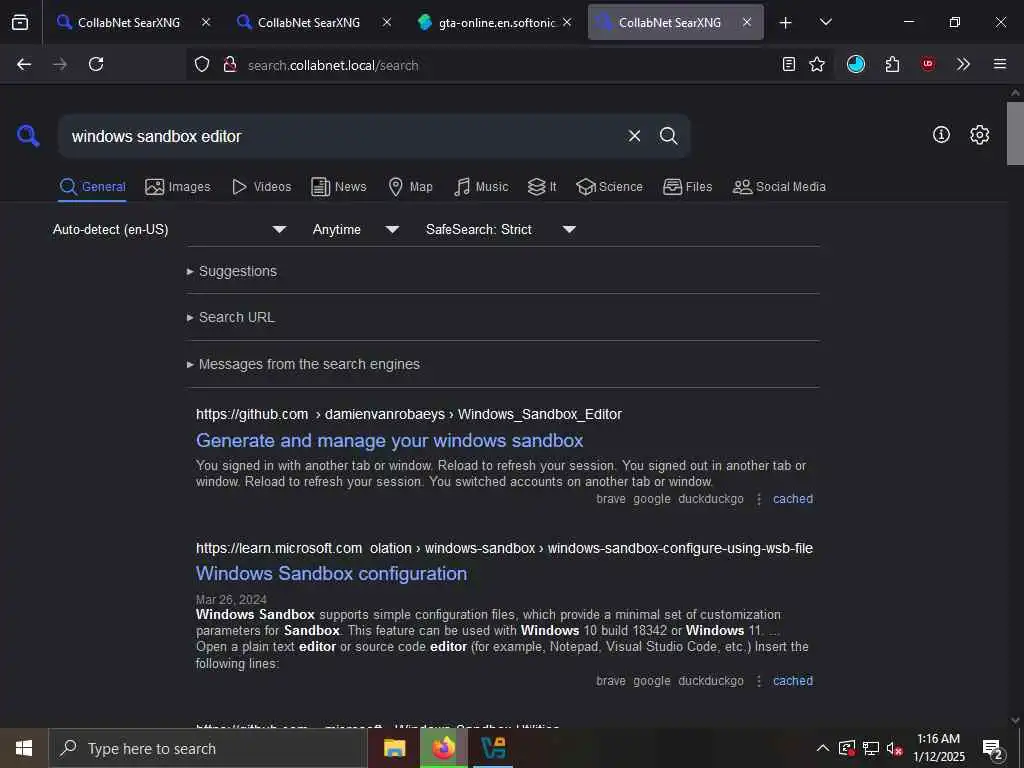This screenshot has height=768, width=1024.
Task: Go back with the browser back arrow
Action: tap(24, 64)
